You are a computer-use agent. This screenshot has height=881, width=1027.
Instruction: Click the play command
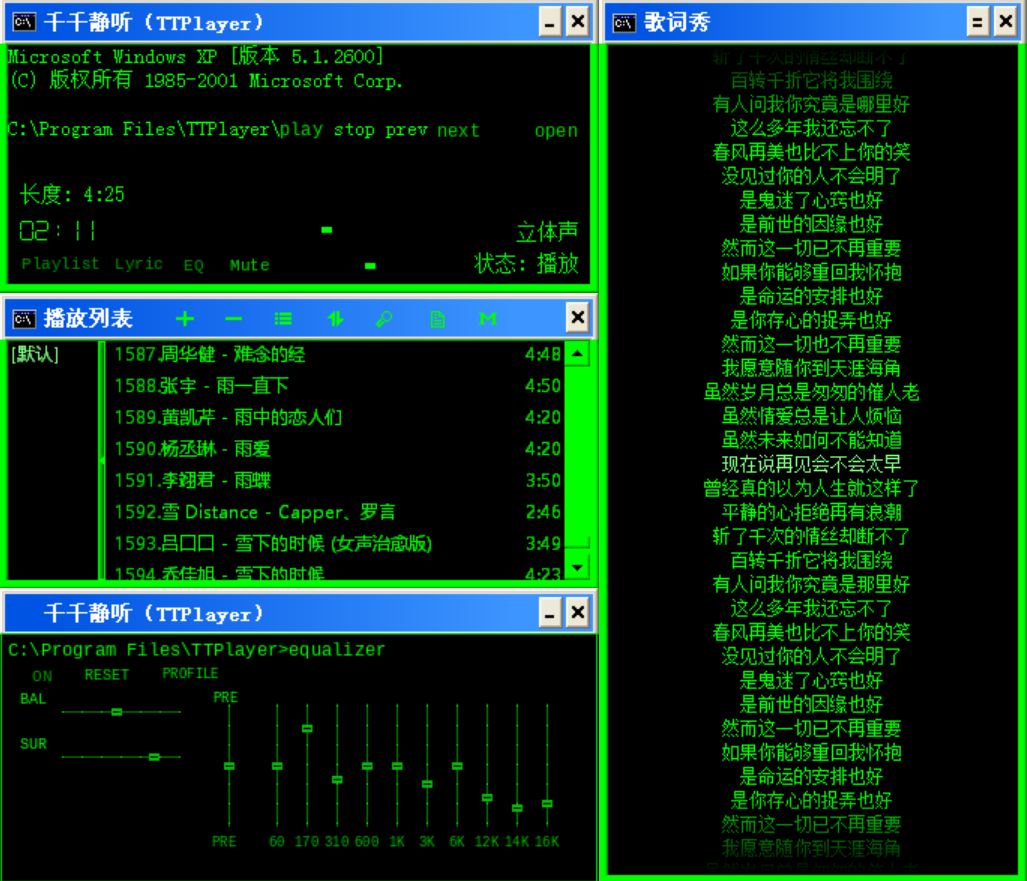click(x=301, y=130)
